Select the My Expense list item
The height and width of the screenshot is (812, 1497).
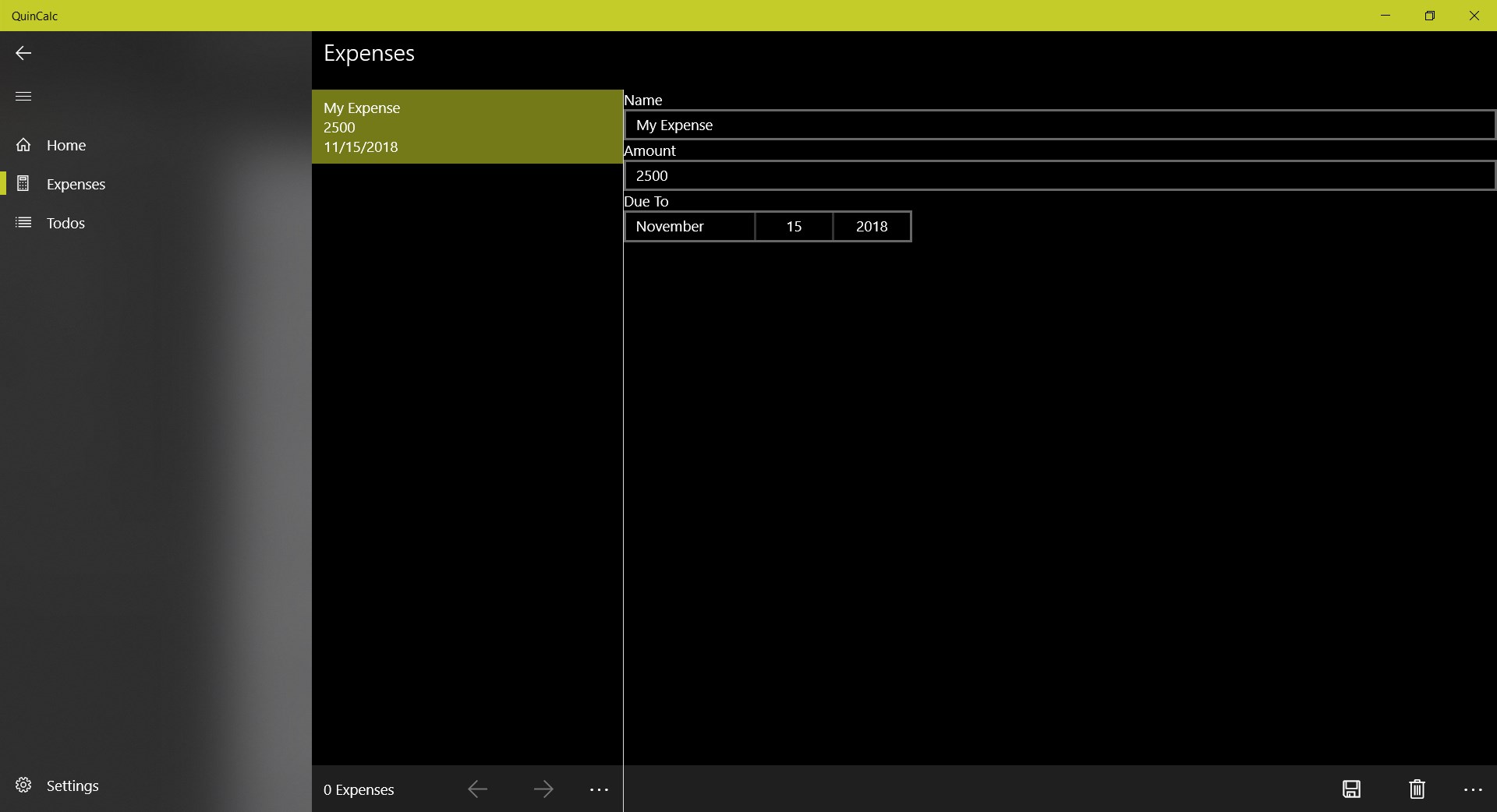coord(467,127)
